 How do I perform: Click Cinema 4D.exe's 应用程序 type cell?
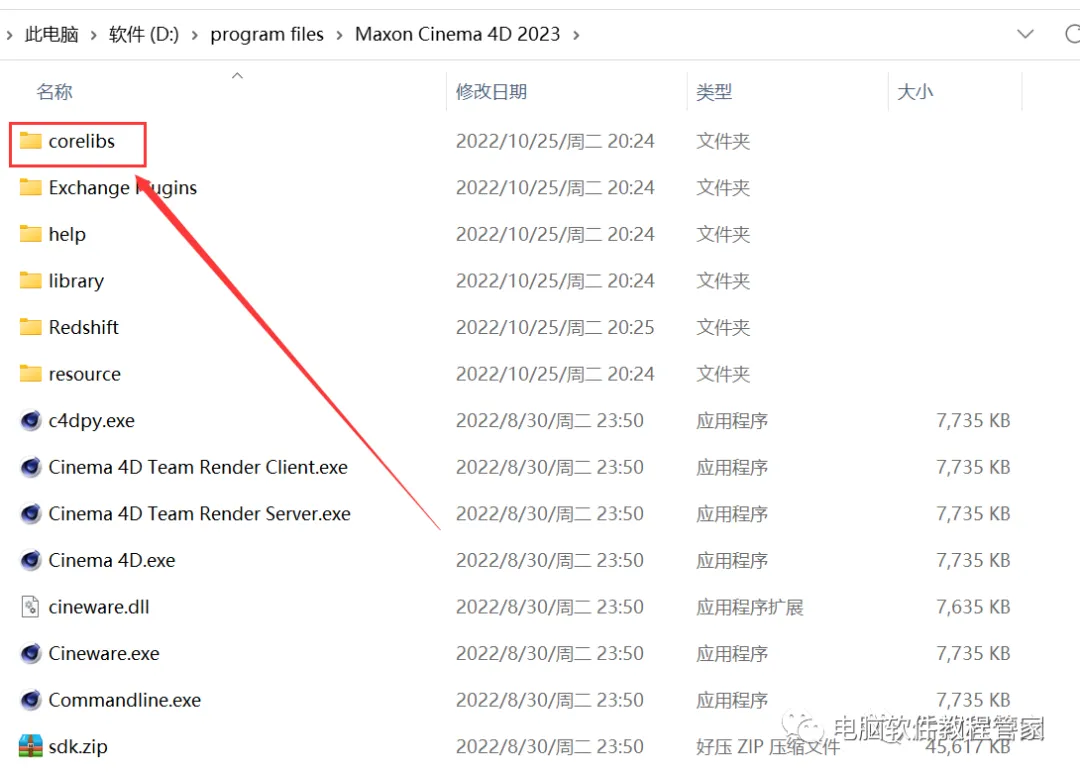coord(731,560)
